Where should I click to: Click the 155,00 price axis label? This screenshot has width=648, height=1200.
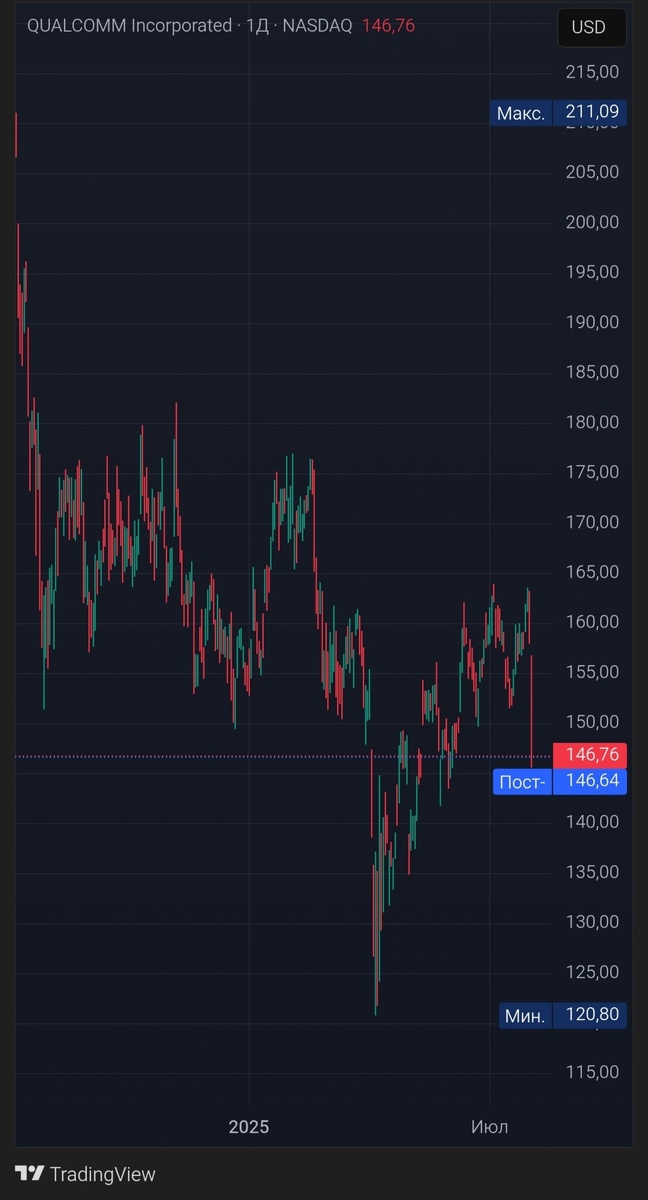coord(592,672)
